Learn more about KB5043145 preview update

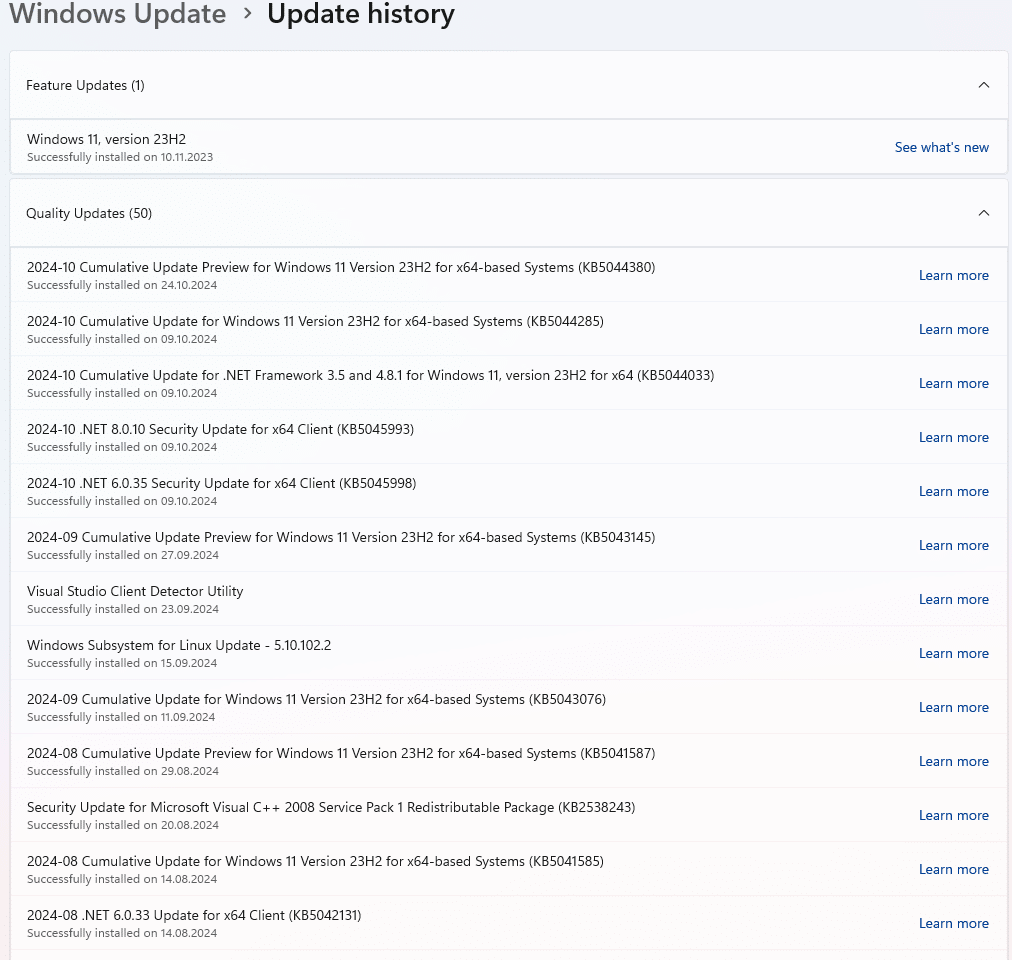[953, 545]
